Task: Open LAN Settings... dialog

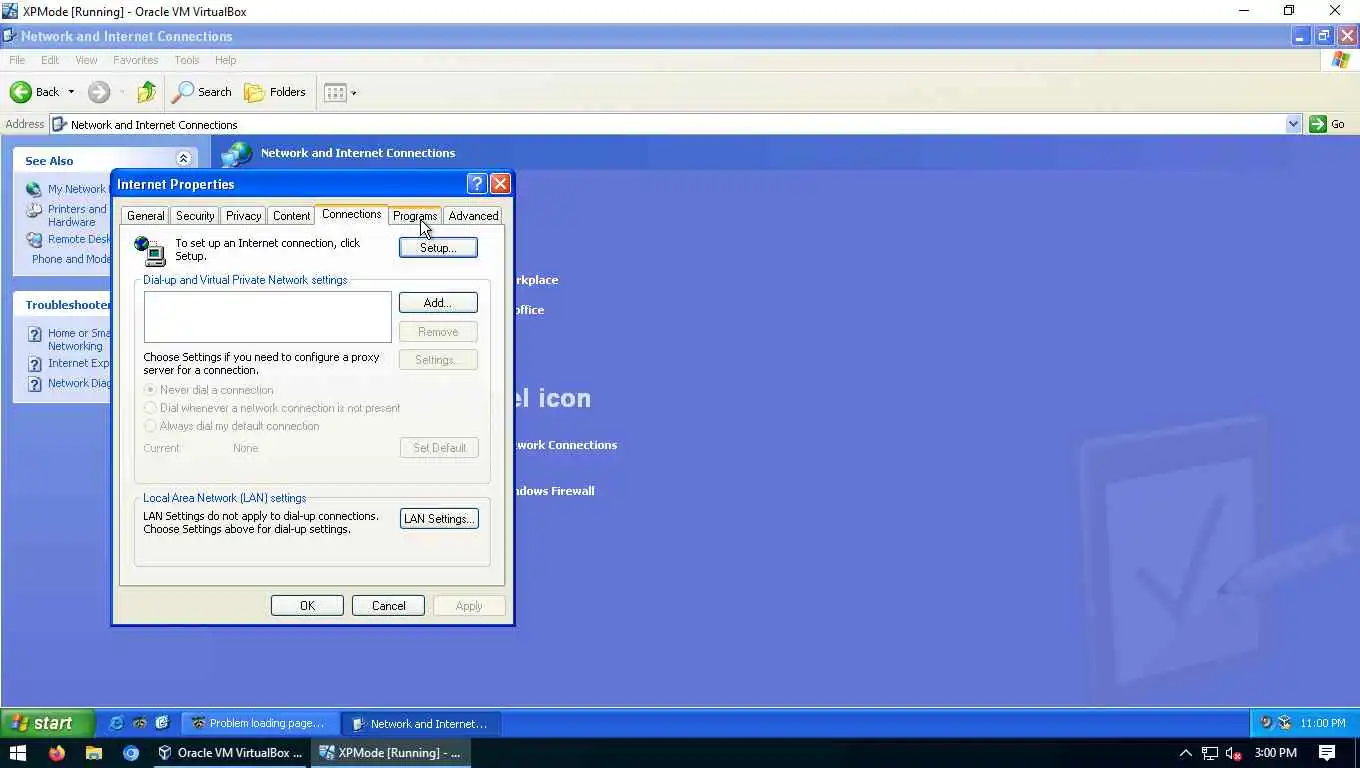Action: tap(439, 519)
